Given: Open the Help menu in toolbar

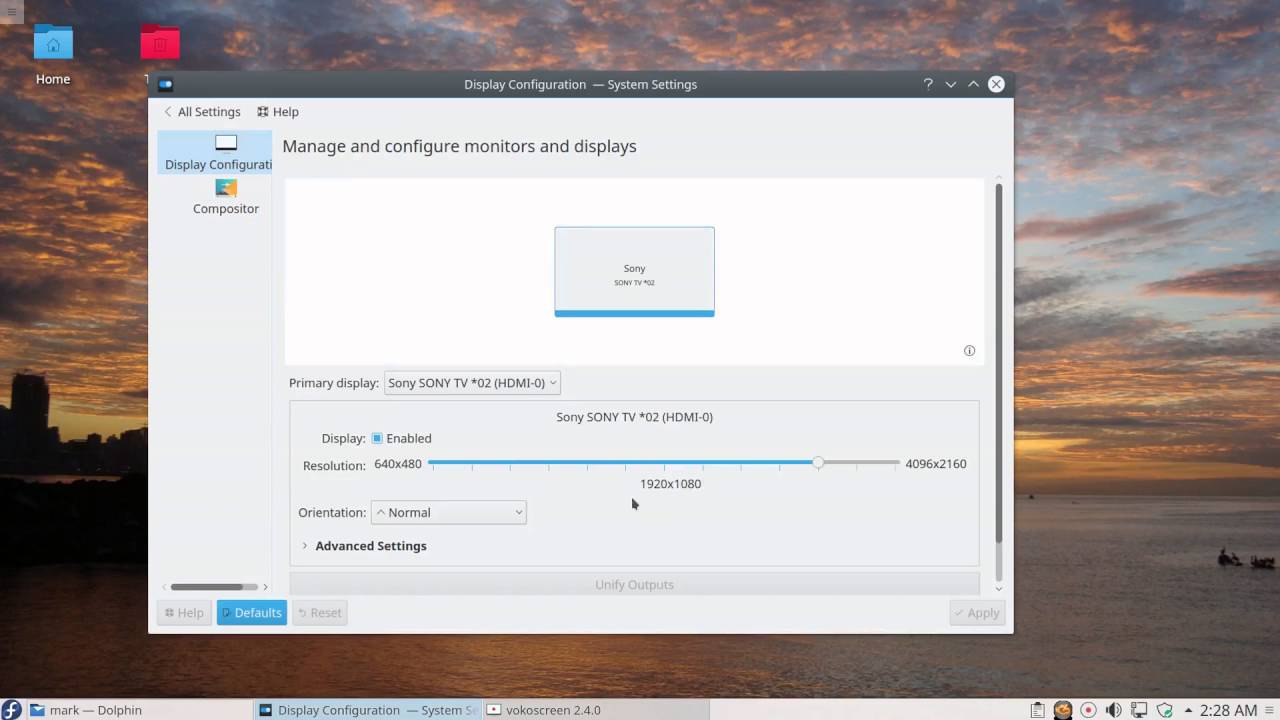Looking at the screenshot, I should click(x=278, y=112).
